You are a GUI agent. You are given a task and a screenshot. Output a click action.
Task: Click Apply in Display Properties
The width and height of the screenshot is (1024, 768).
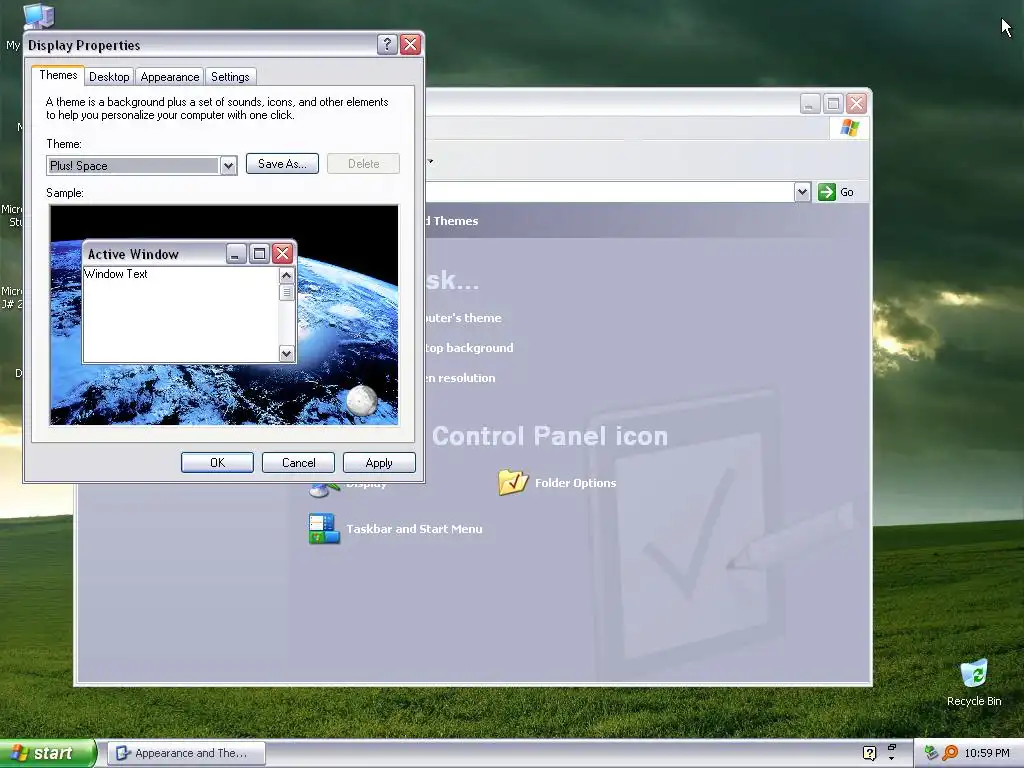tap(379, 462)
